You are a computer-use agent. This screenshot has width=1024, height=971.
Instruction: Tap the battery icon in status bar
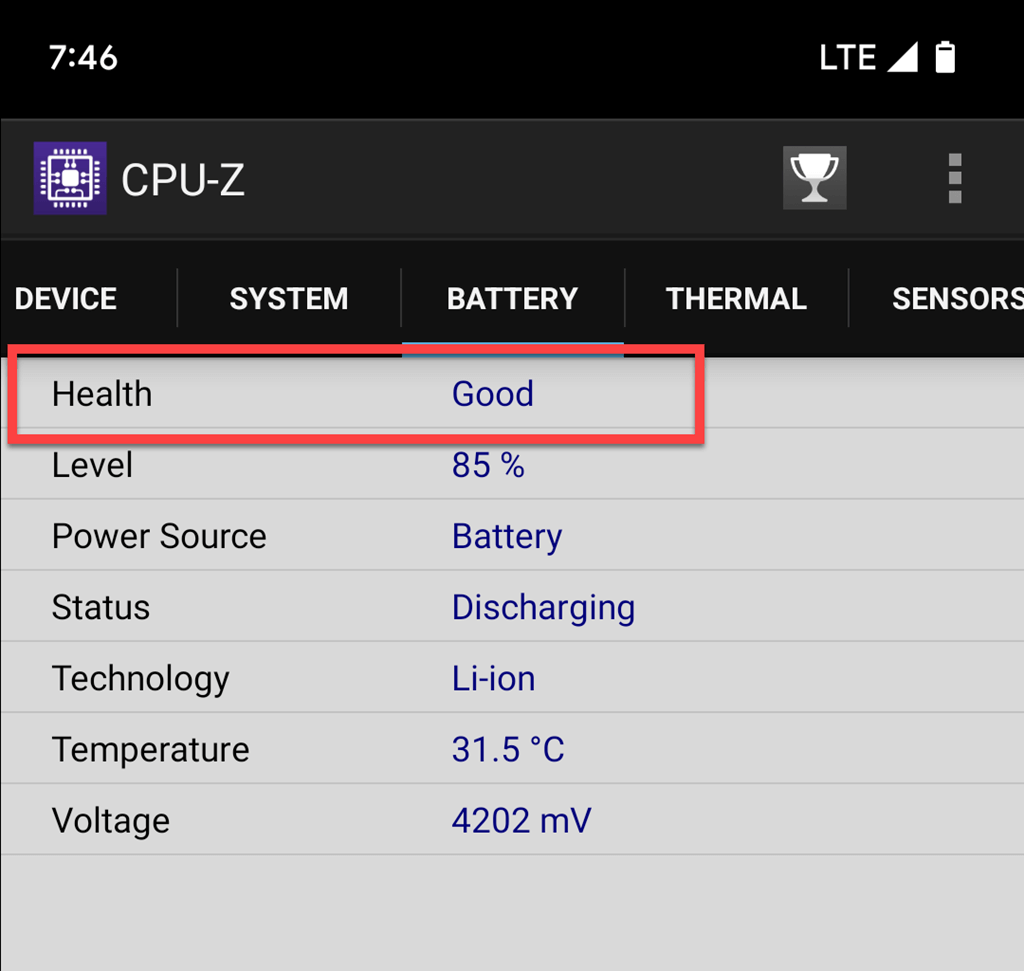pyautogui.click(x=945, y=57)
